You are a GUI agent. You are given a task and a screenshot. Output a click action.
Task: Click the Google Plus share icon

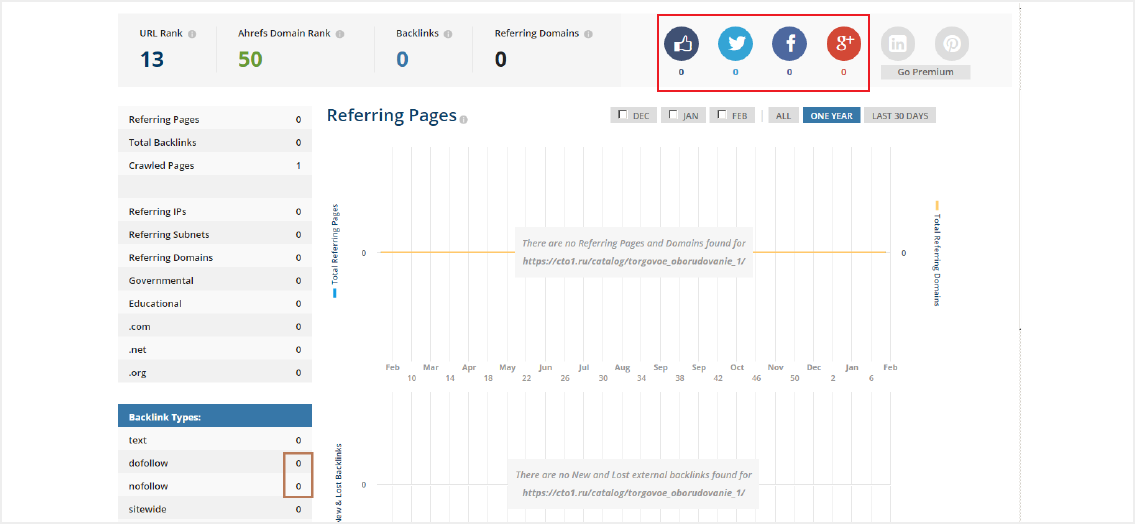coord(844,44)
